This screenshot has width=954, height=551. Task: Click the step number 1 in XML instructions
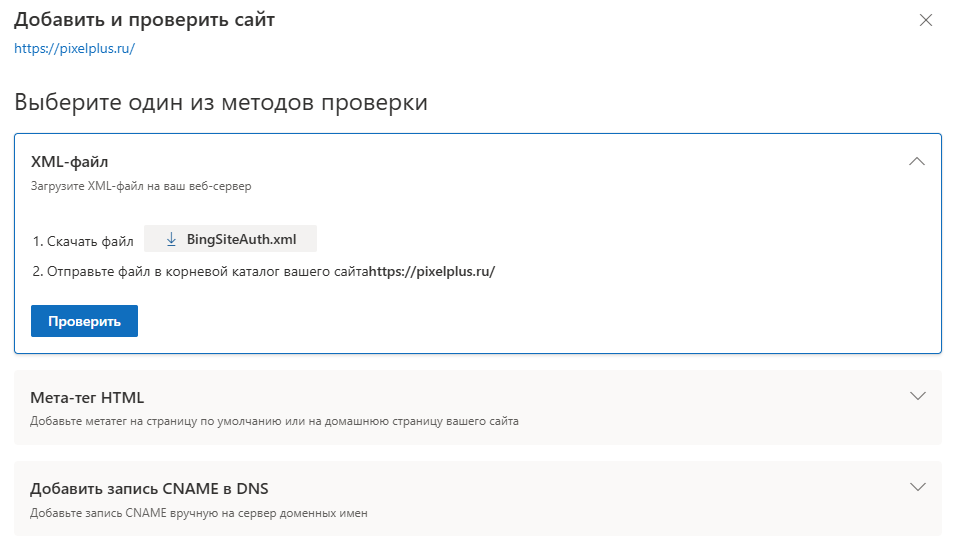point(36,241)
